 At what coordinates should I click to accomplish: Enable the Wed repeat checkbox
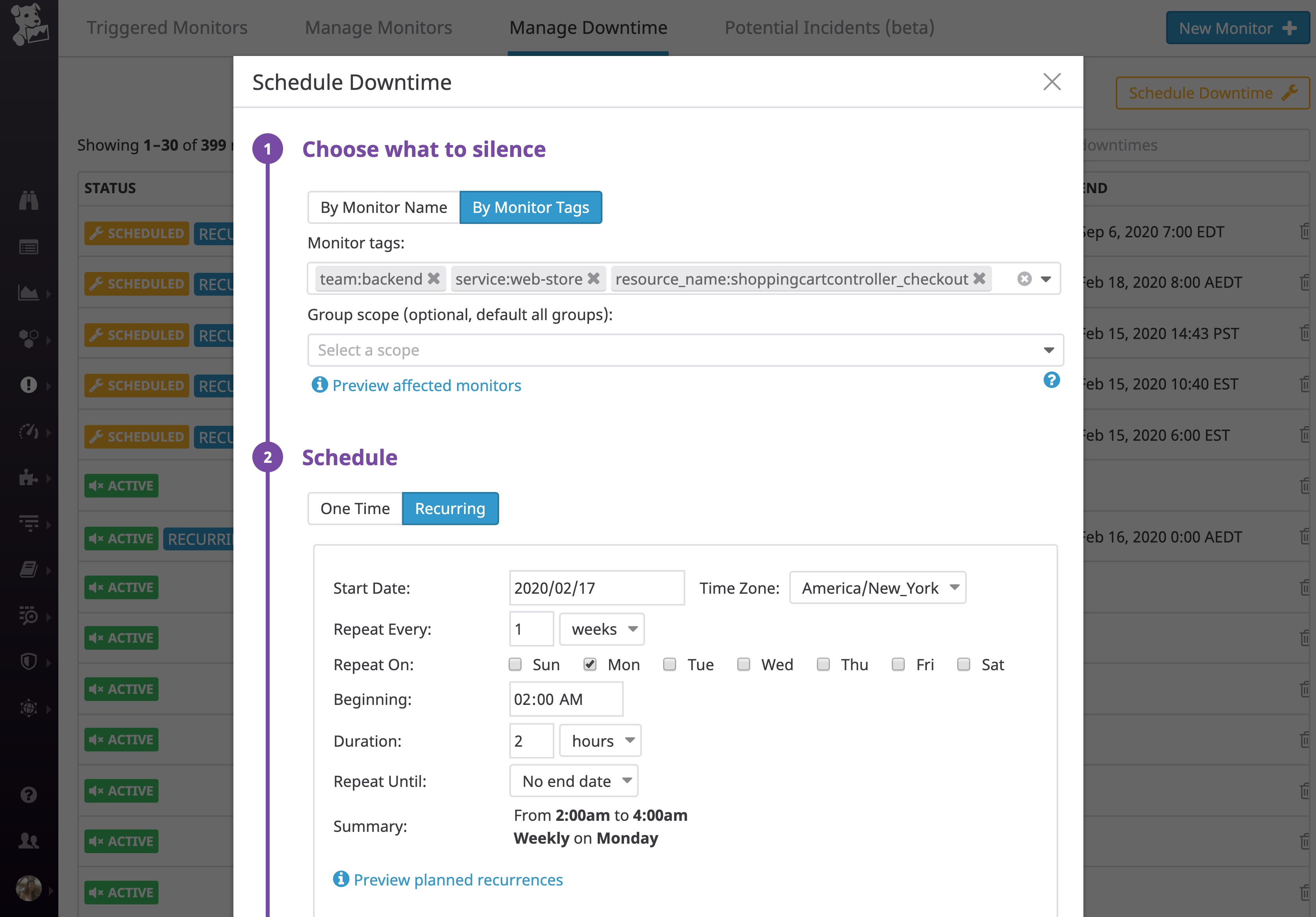(x=744, y=664)
